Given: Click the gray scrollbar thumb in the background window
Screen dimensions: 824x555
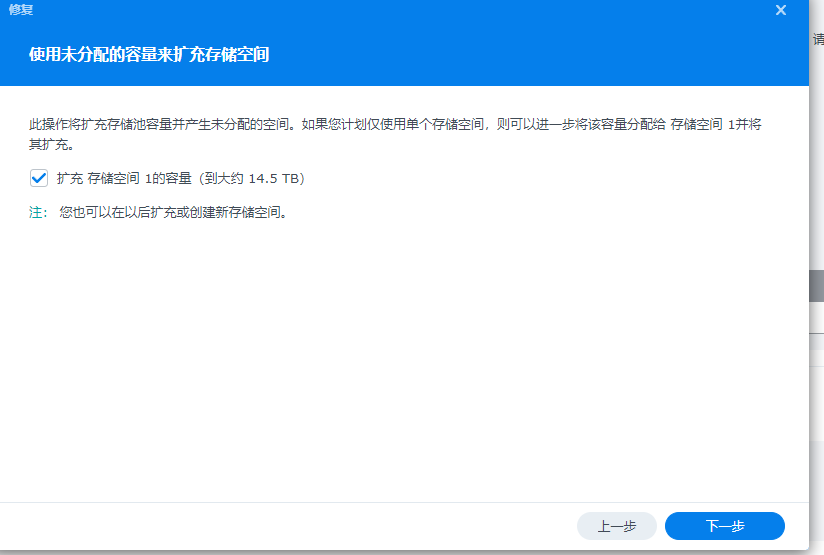Looking at the screenshot, I should 816,286.
